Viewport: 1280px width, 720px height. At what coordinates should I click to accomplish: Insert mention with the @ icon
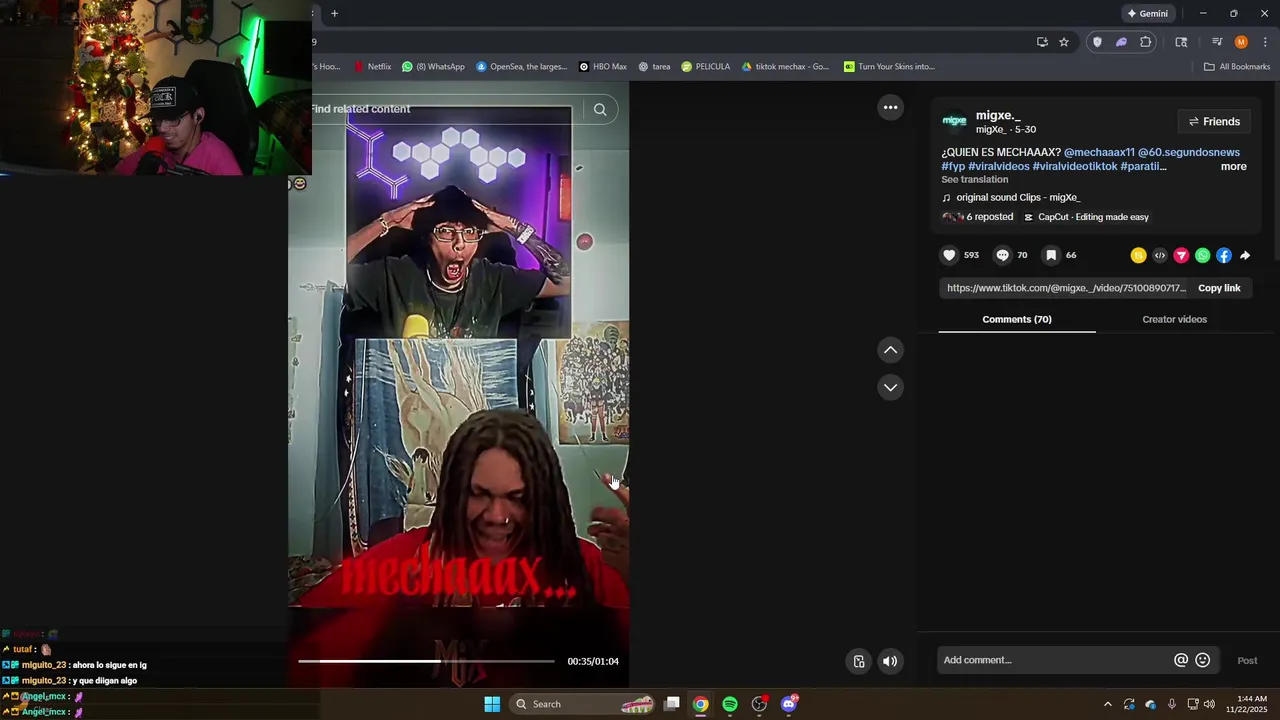1181,660
